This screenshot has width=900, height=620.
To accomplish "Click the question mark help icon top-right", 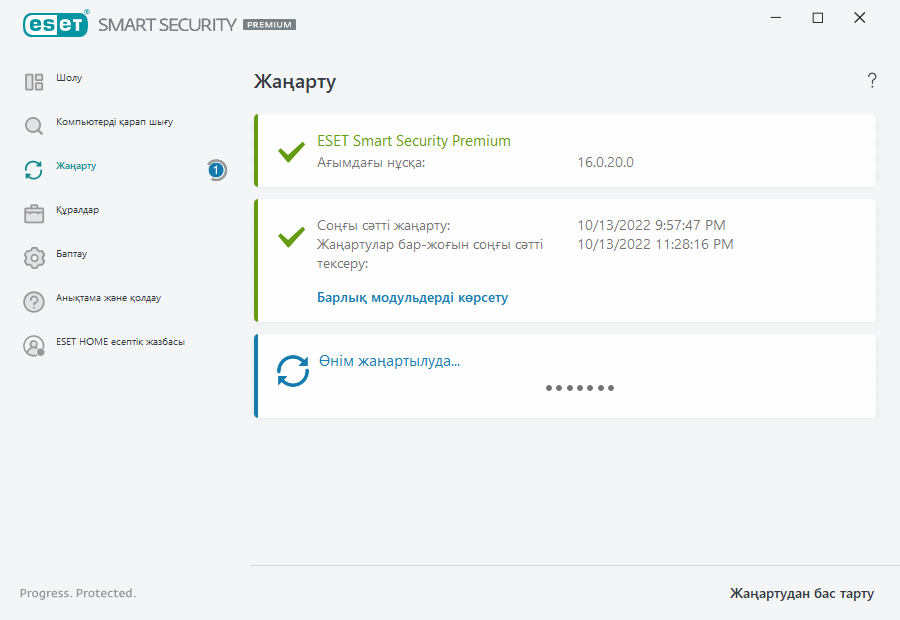I will click(x=872, y=81).
